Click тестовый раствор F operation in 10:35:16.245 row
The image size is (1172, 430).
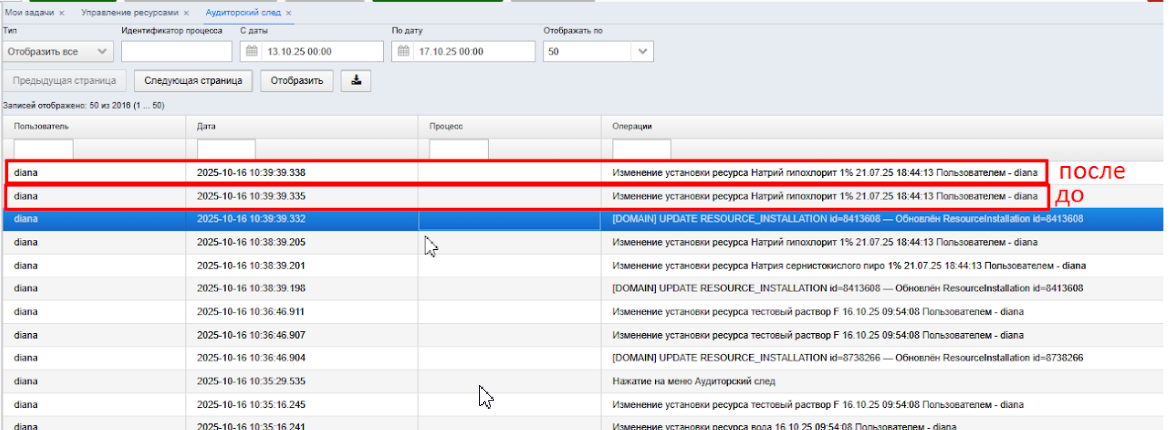click(x=818, y=405)
